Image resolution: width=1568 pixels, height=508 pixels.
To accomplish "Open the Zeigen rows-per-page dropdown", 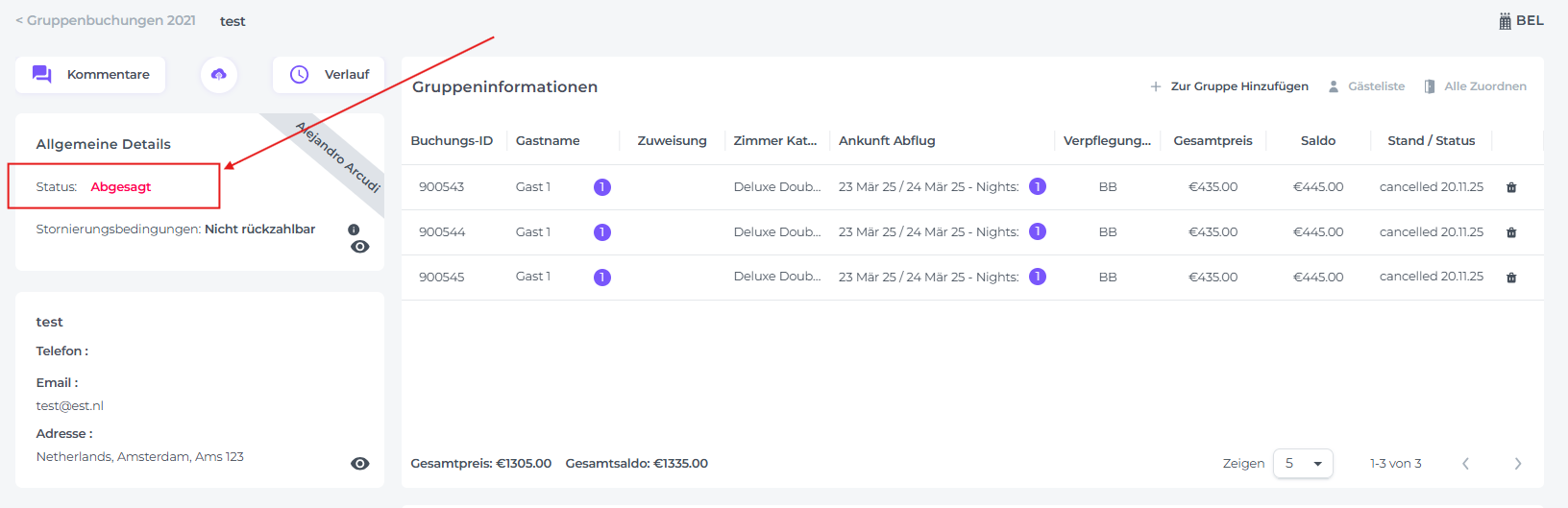I will pos(1303,464).
